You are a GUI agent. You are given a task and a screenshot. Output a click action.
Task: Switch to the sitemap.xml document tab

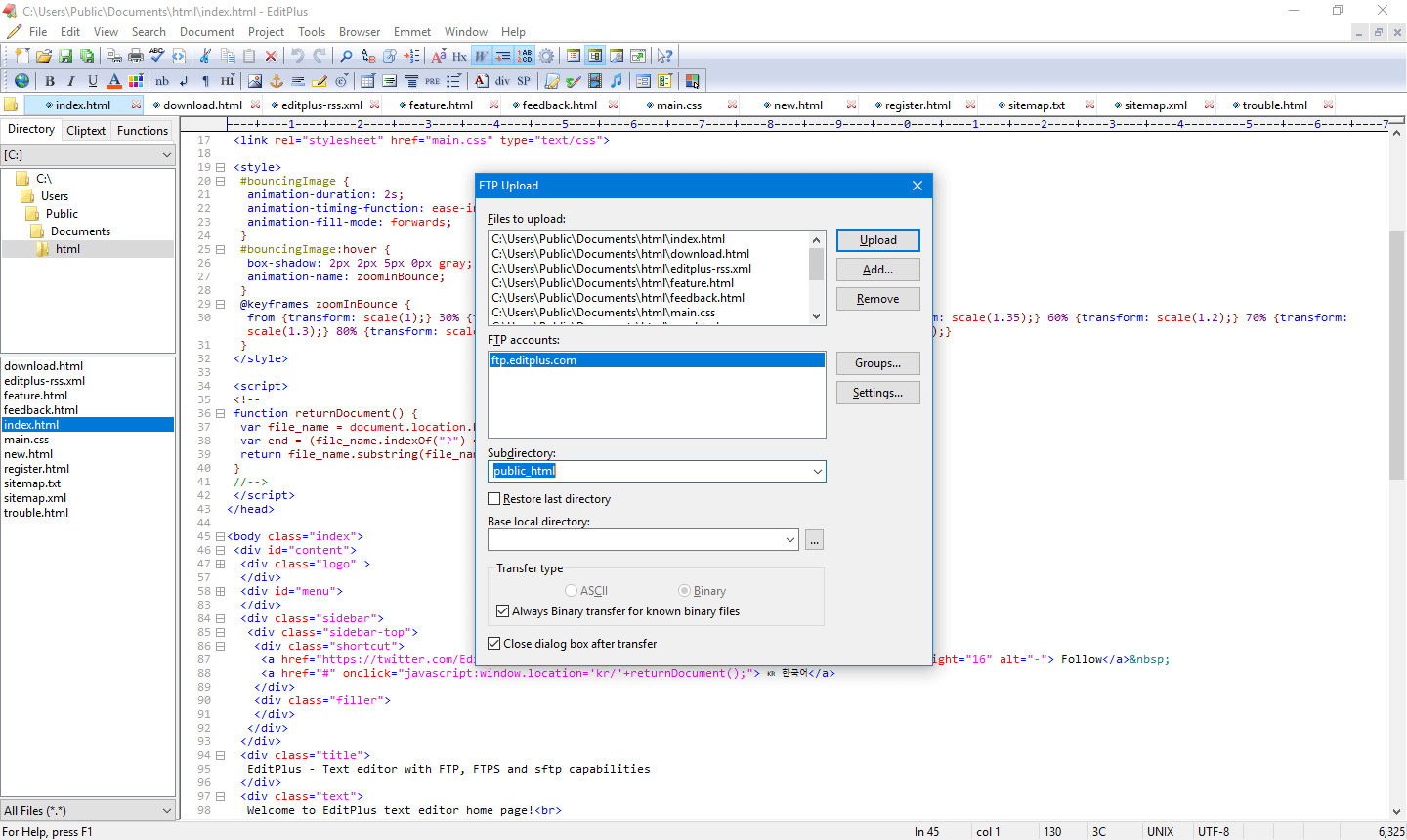click(x=1156, y=105)
